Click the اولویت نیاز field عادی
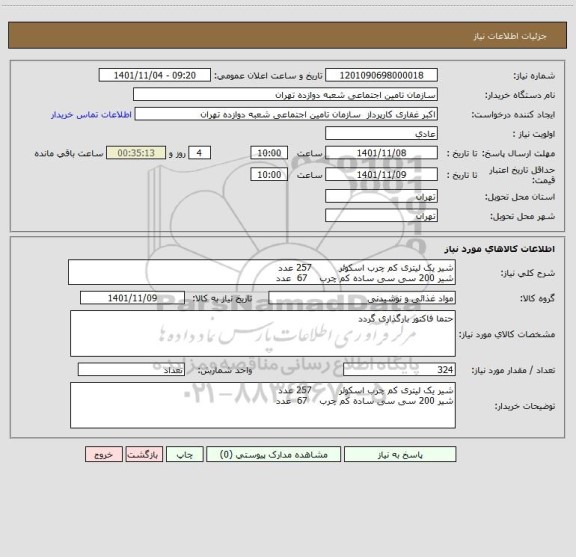The width and height of the screenshot is (576, 557). (x=381, y=133)
